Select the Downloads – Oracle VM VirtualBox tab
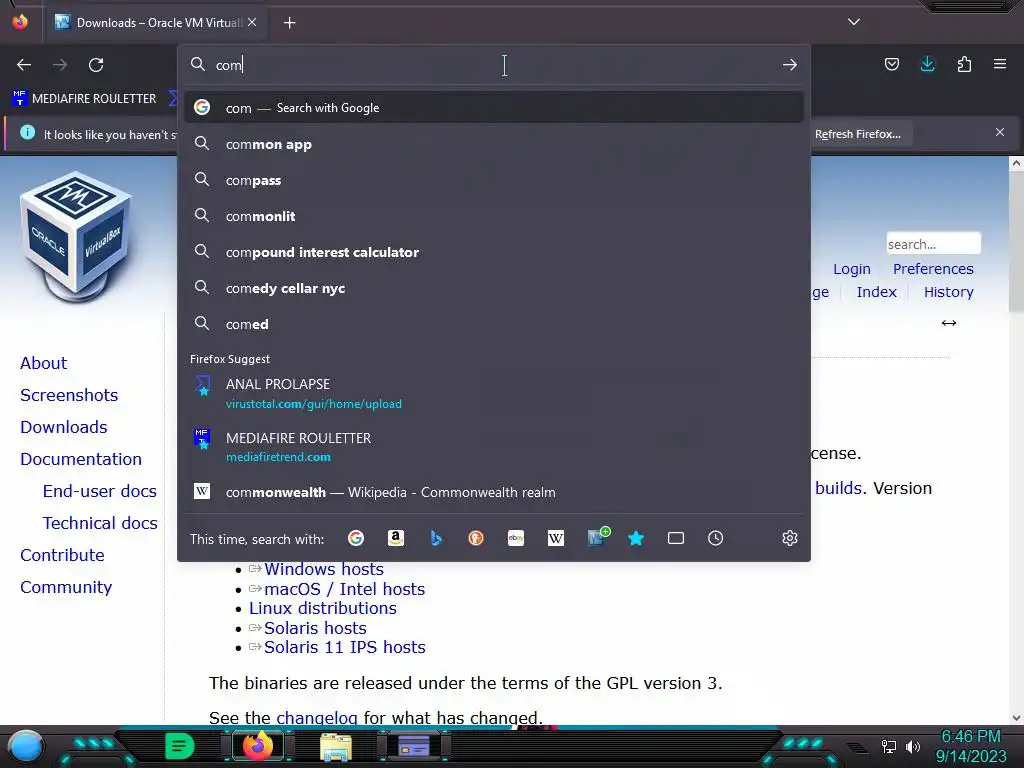This screenshot has height=768, width=1024. 155,23
